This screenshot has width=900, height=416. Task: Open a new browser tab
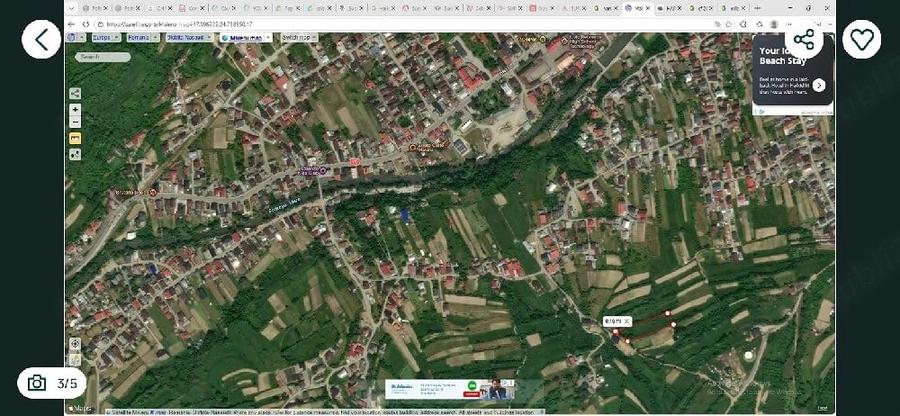[x=757, y=8]
